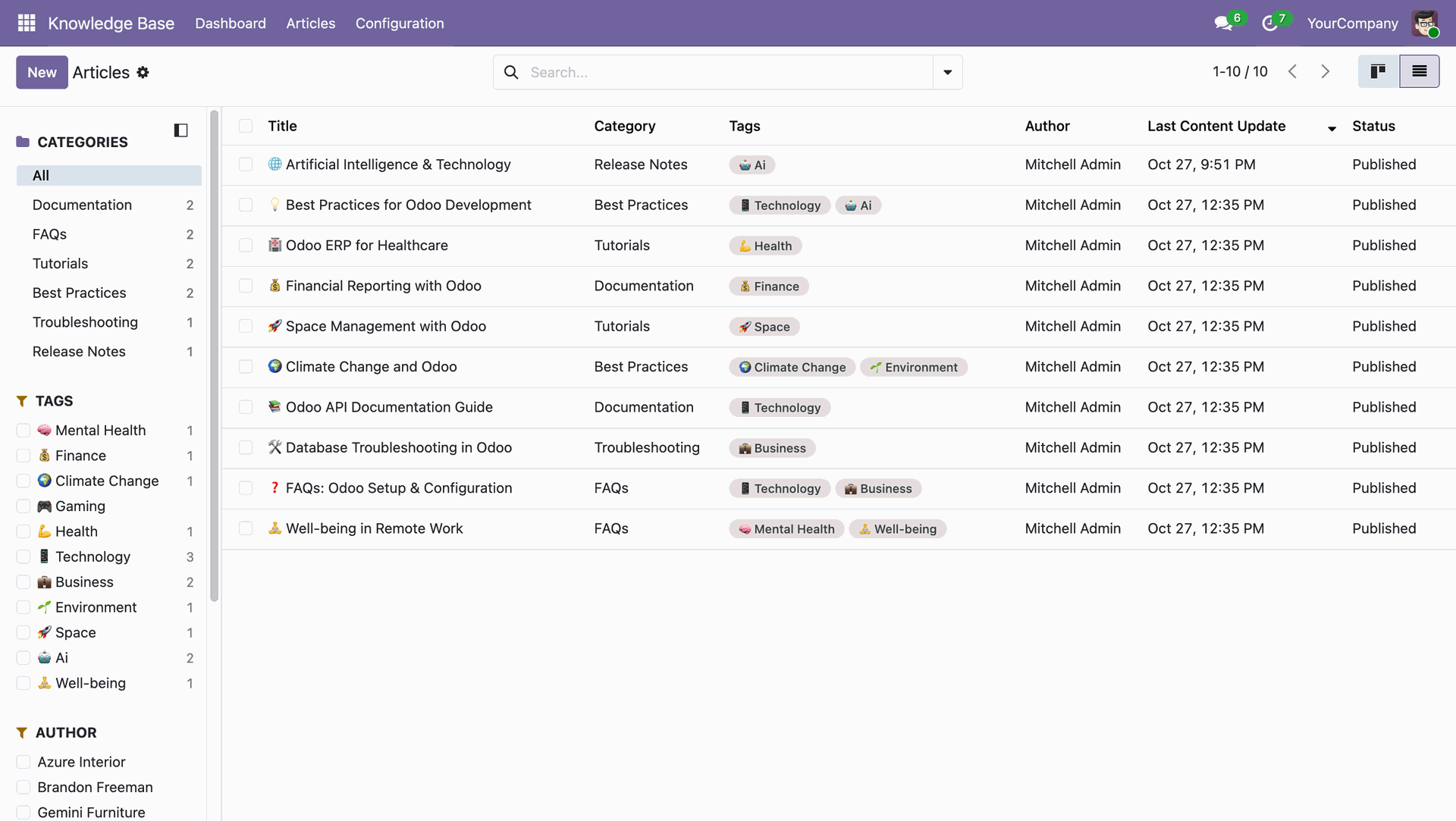Check the Technology tag filter
The image size is (1456, 821).
coord(24,557)
